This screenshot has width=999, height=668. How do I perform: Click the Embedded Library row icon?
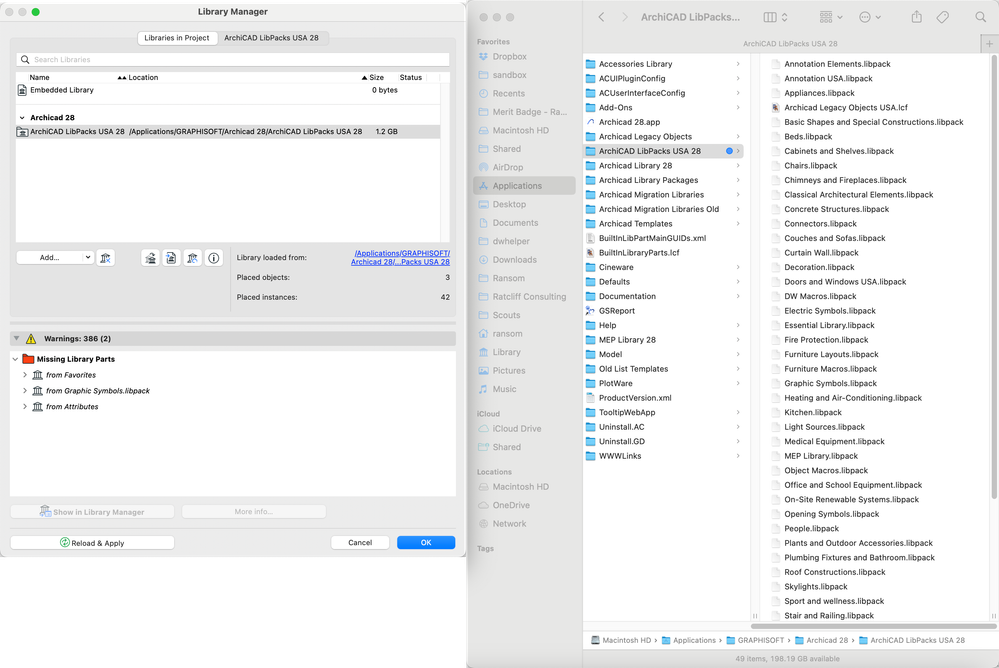[x=22, y=90]
